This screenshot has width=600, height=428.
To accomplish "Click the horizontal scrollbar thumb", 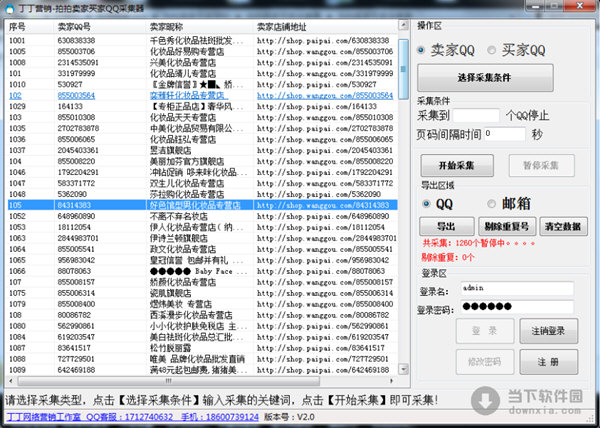I will click(168, 381).
